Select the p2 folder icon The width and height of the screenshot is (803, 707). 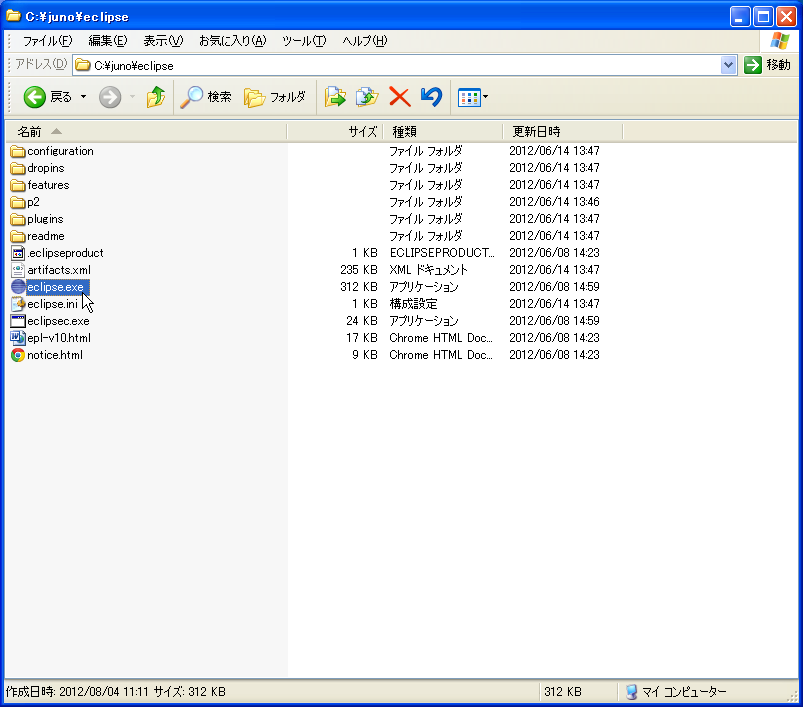click(x=18, y=202)
